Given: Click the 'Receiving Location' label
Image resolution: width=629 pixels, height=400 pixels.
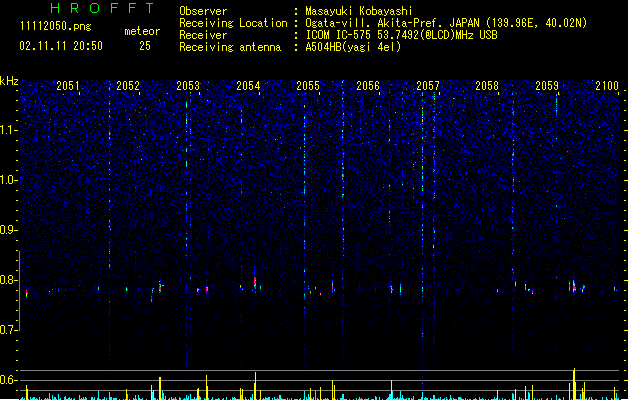Looking at the screenshot, I should (x=233, y=23).
